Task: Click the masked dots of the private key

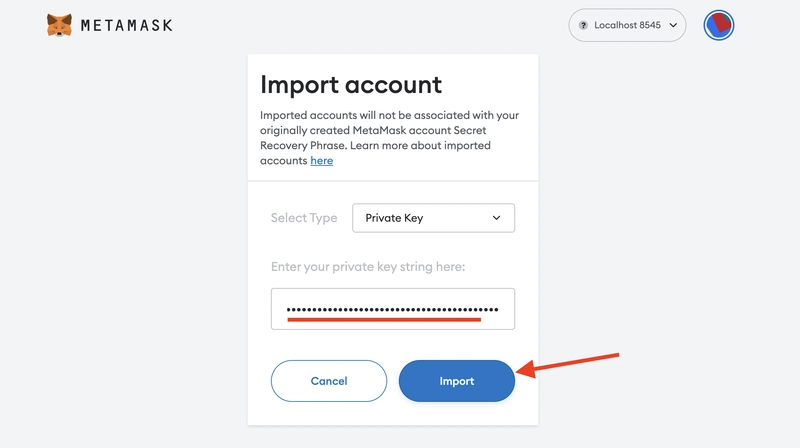Action: click(392, 309)
